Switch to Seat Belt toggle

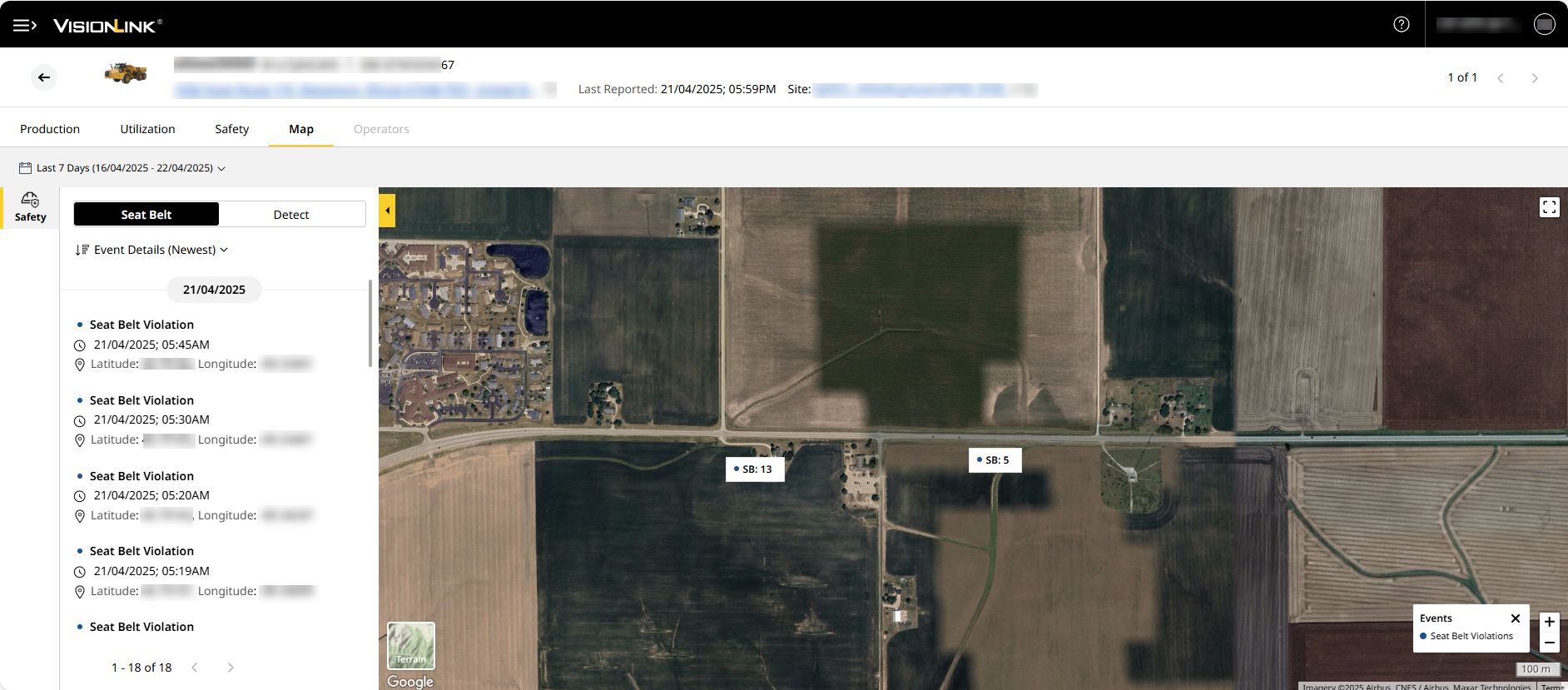click(x=146, y=215)
